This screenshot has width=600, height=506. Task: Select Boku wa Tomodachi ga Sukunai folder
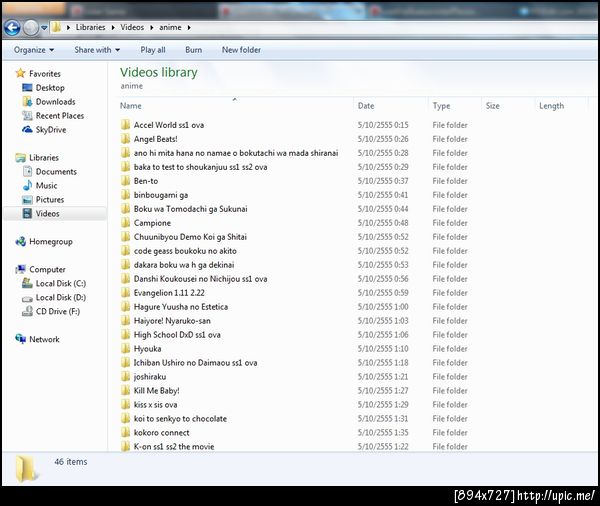191,209
